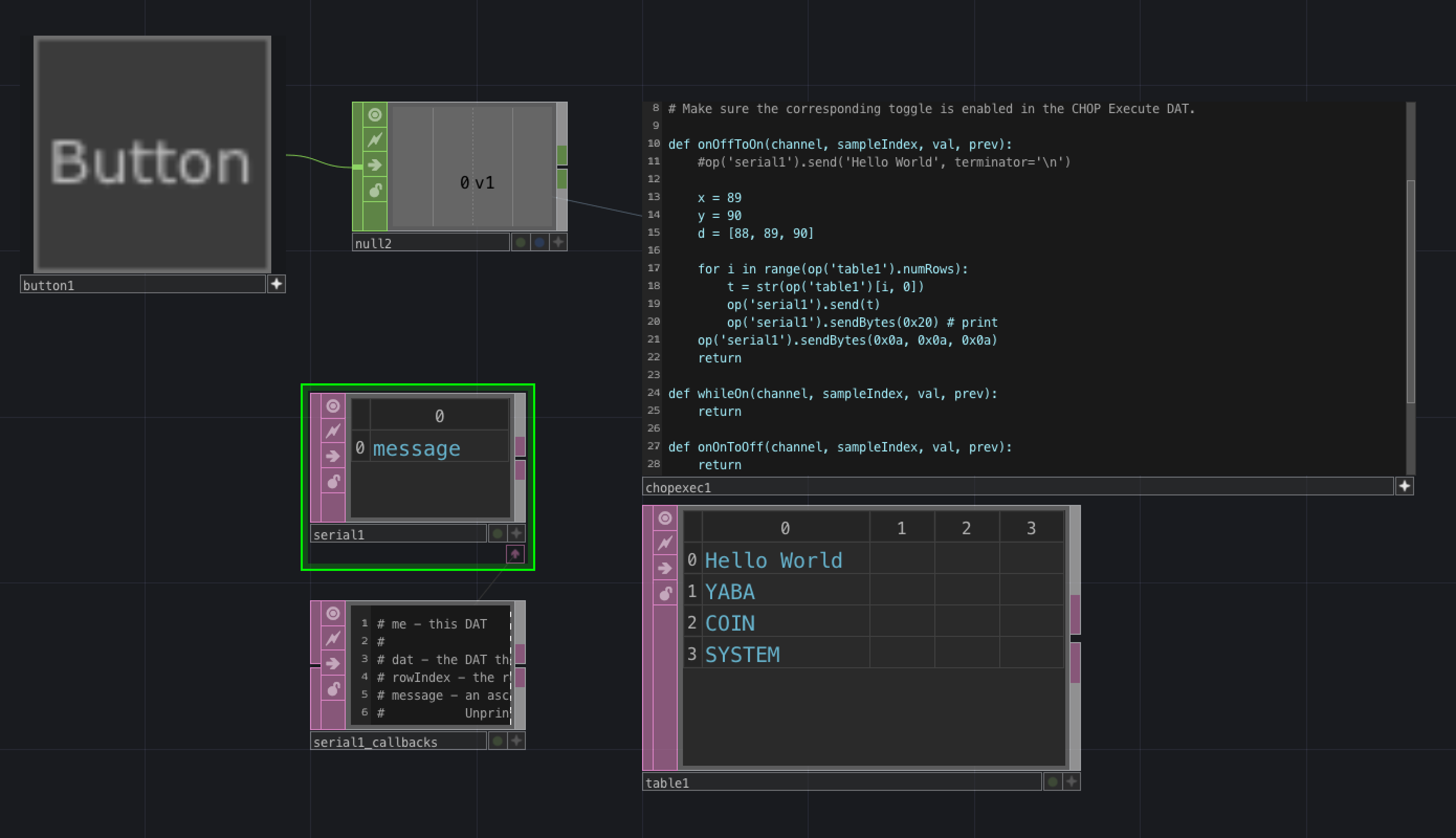Click the bypass flag on table1
This screenshot has width=1456, height=838.
[665, 568]
